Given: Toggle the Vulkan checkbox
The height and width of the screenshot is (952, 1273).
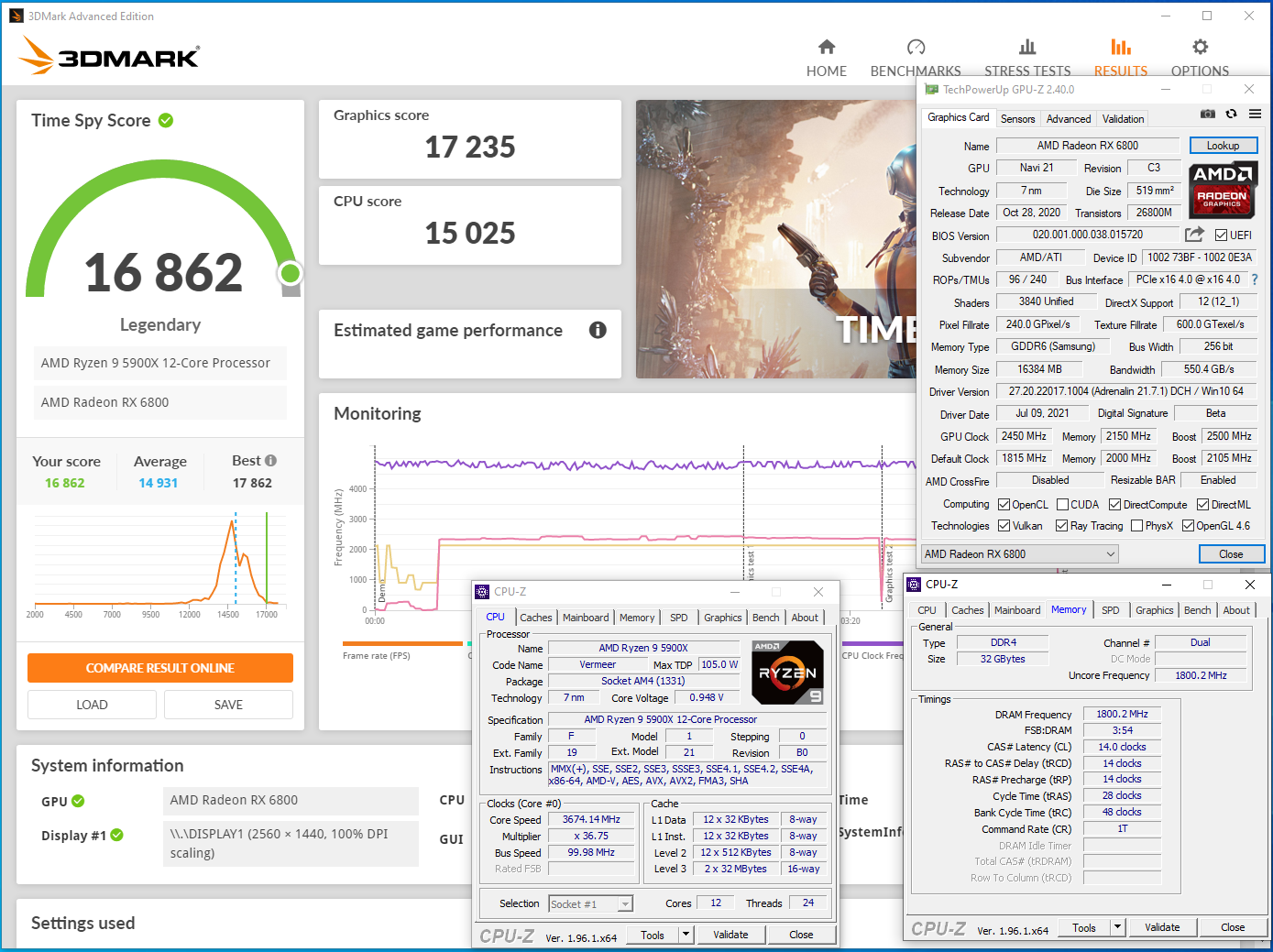Looking at the screenshot, I should pyautogui.click(x=1004, y=526).
